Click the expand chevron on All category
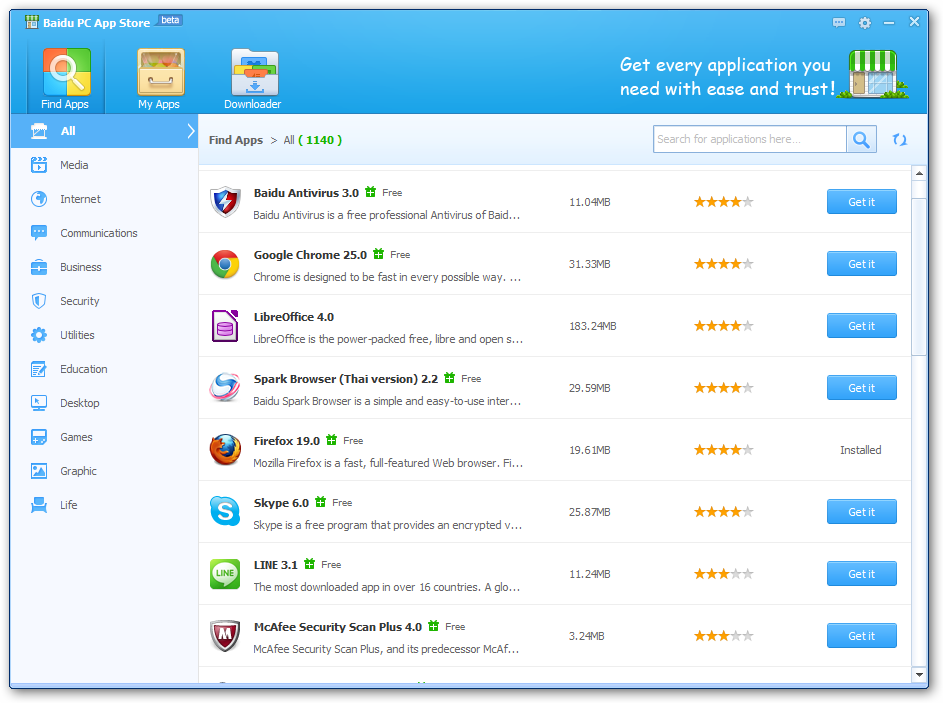Image resolution: width=943 pixels, height=703 pixels. pyautogui.click(x=191, y=130)
